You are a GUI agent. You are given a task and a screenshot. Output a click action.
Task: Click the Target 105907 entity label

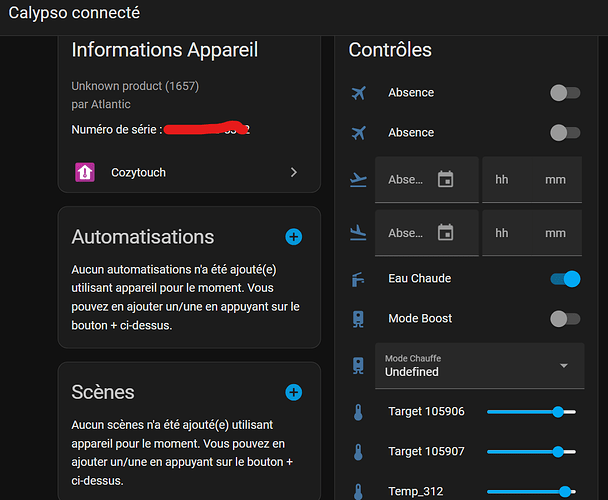(426, 452)
